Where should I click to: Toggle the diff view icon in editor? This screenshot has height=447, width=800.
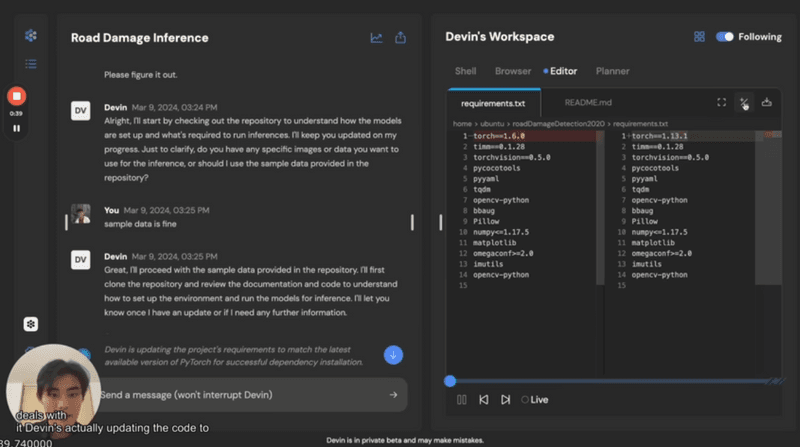pyautogui.click(x=744, y=102)
